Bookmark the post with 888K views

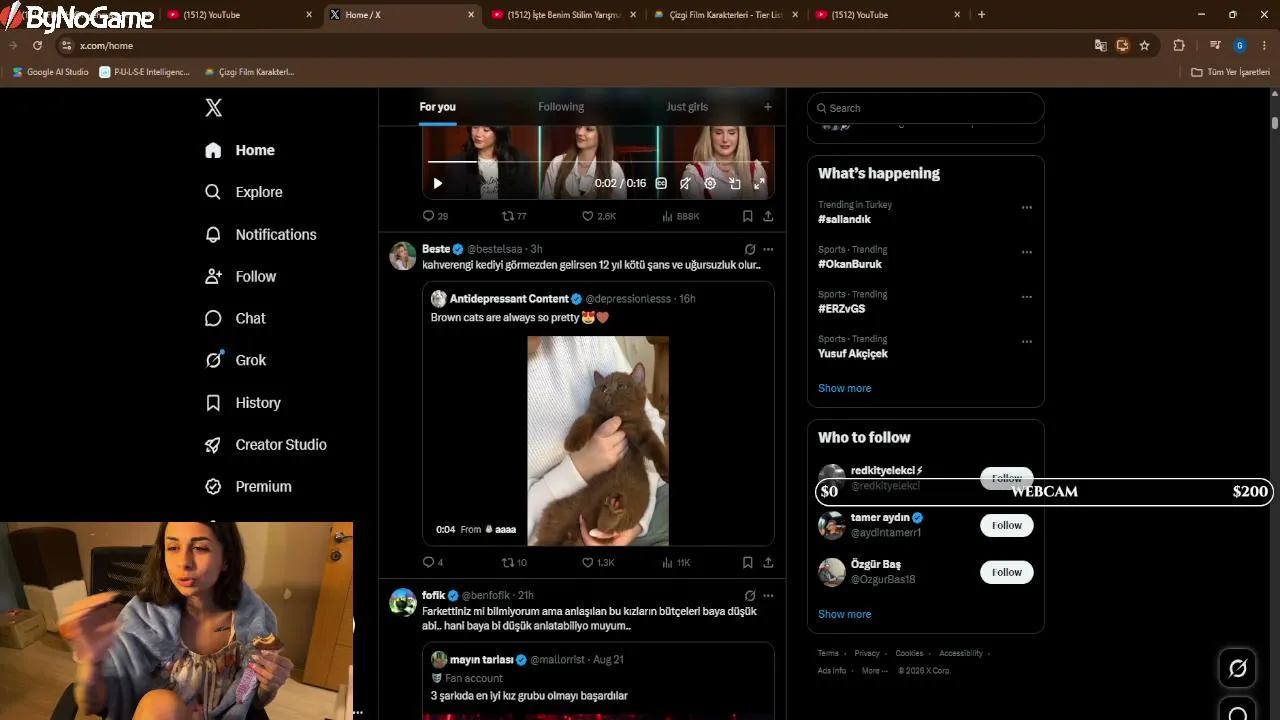pos(747,216)
